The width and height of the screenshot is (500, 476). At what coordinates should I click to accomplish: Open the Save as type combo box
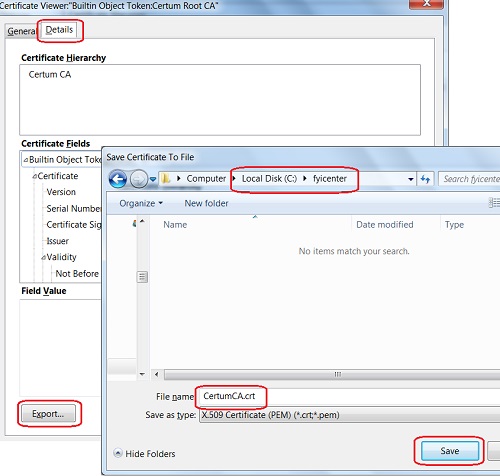click(349, 415)
